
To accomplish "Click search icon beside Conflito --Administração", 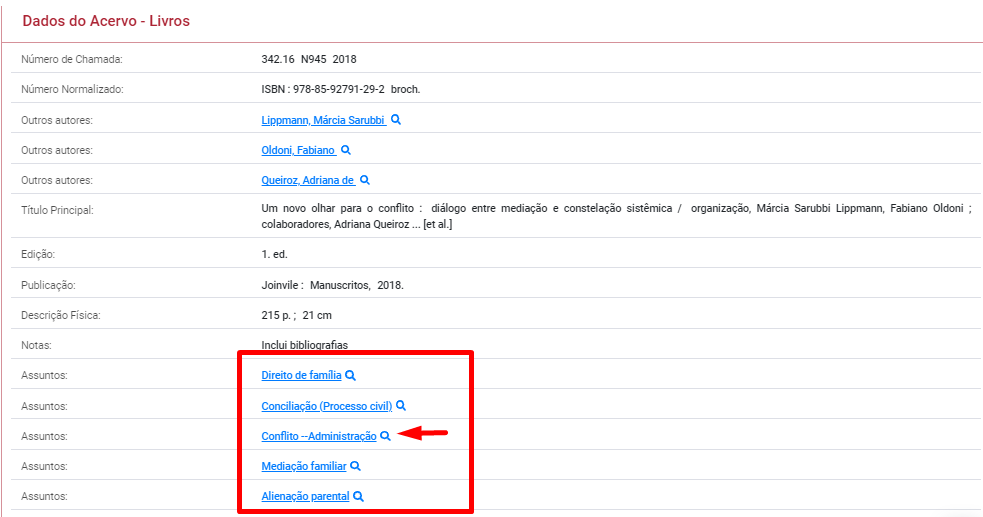I will click(386, 436).
